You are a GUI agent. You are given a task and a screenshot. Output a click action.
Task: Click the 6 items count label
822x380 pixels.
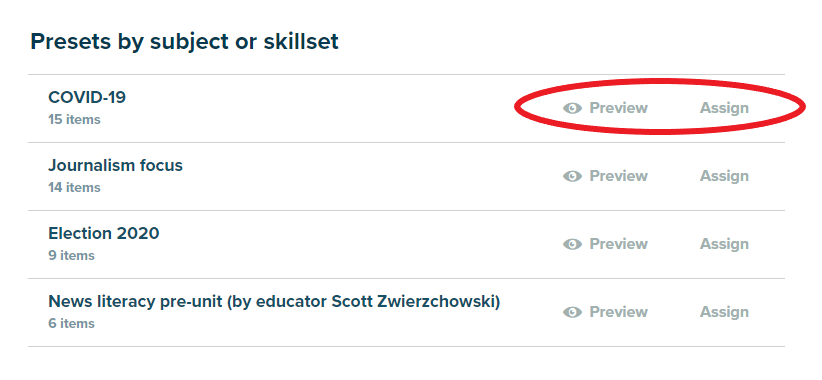71,324
